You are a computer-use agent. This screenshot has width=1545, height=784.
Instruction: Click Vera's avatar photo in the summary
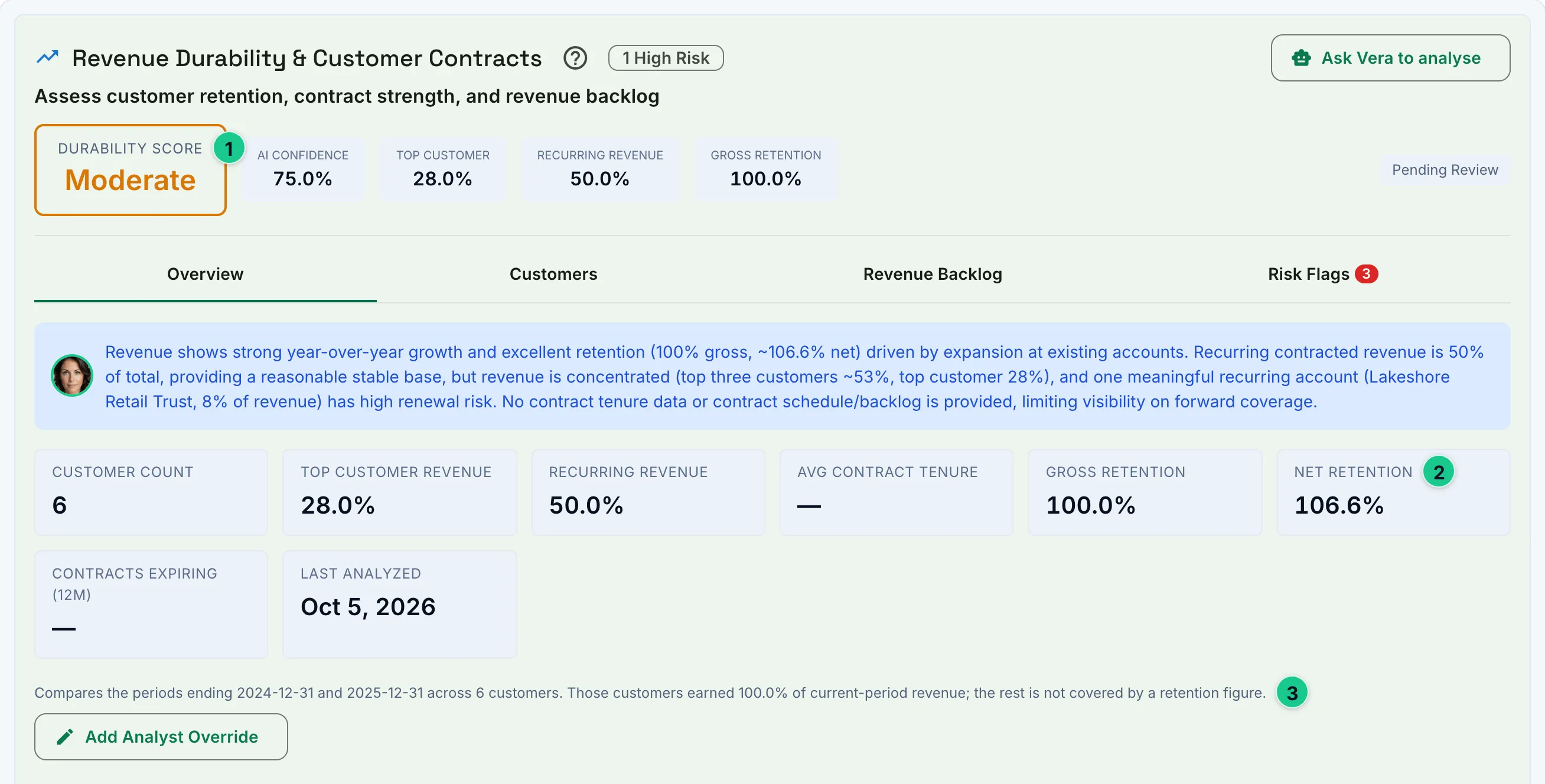(71, 376)
